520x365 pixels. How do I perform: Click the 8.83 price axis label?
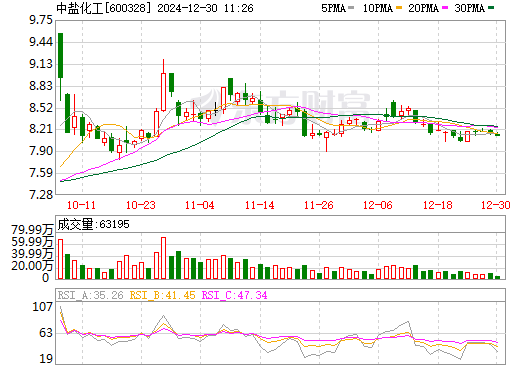coord(41,86)
